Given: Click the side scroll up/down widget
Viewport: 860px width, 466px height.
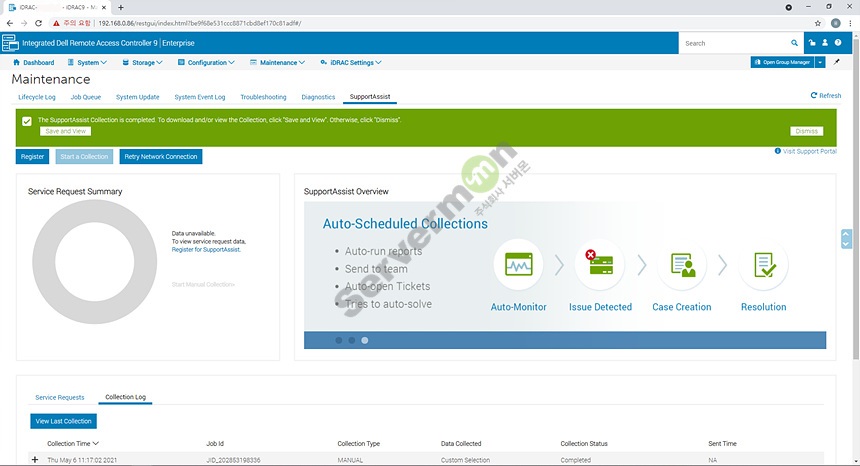Looking at the screenshot, I should coord(846,239).
